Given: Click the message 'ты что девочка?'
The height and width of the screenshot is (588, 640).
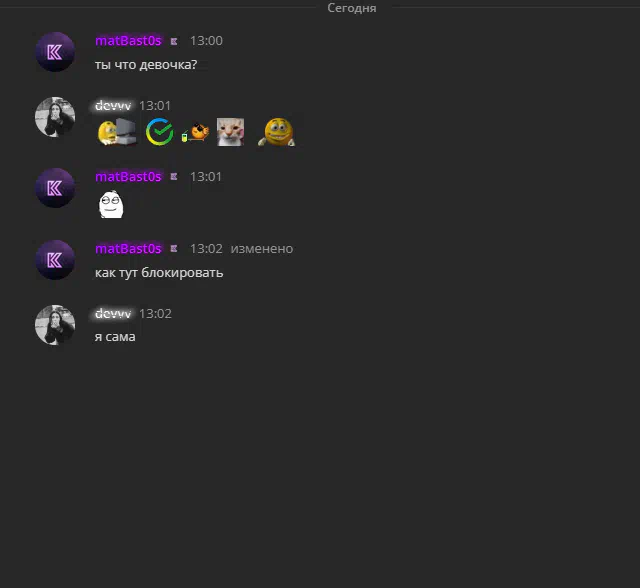Looking at the screenshot, I should [x=146, y=65].
